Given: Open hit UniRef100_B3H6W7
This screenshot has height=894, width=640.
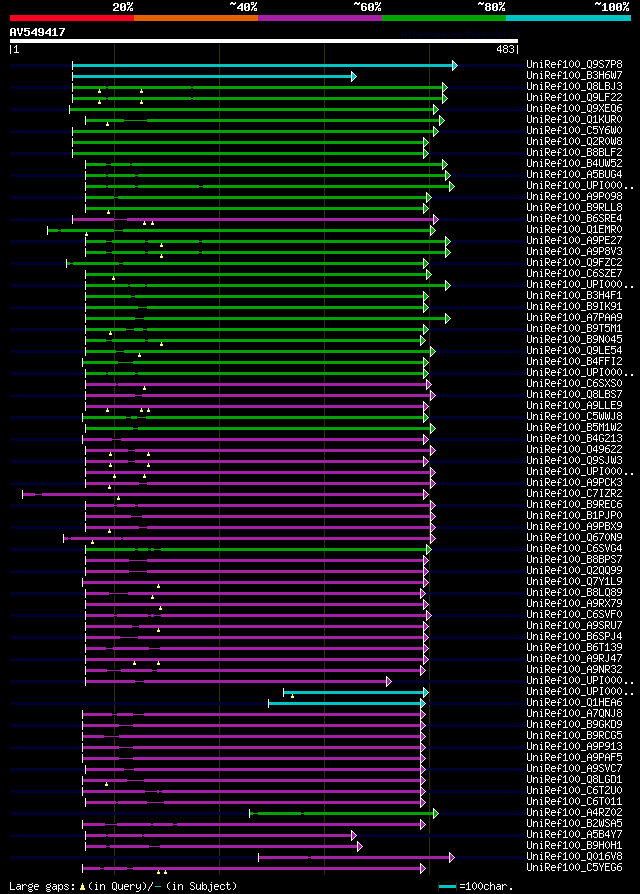Looking at the screenshot, I should pyautogui.click(x=574, y=75).
